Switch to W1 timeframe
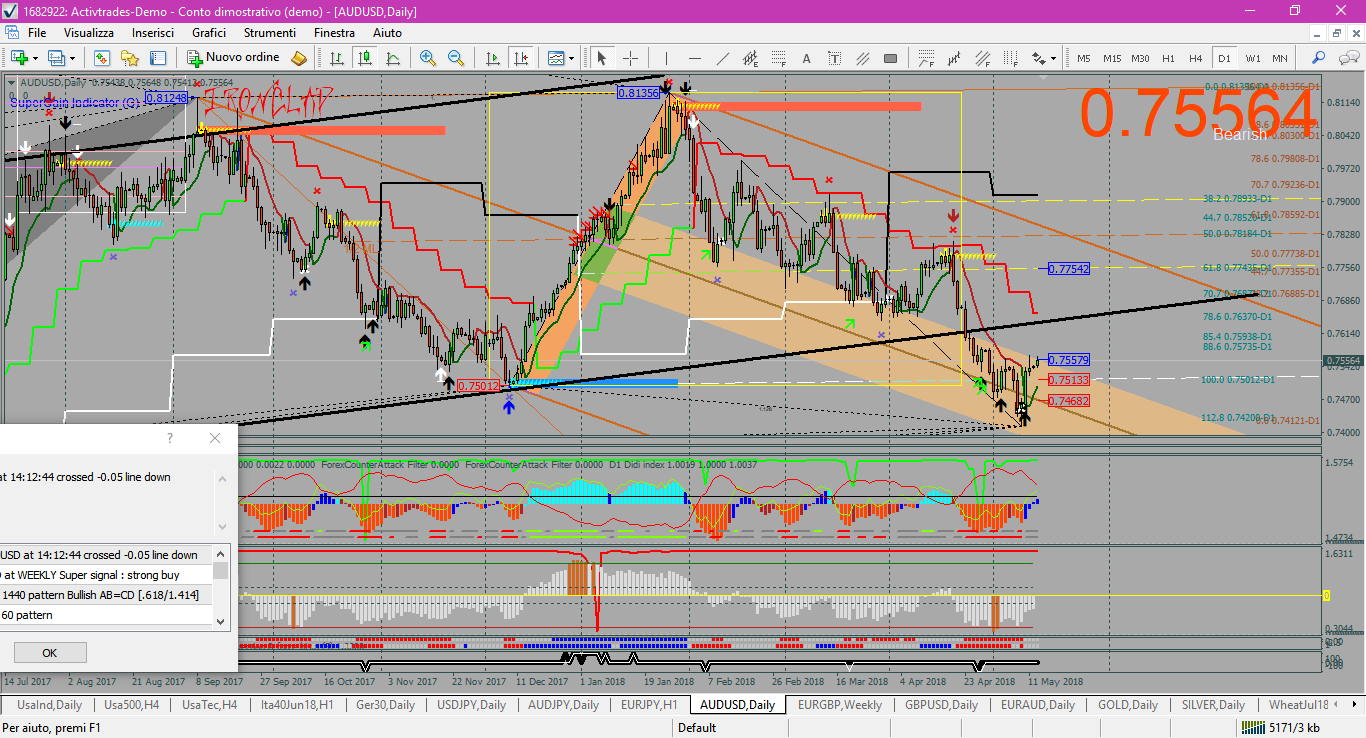1366x738 pixels. (x=1253, y=58)
